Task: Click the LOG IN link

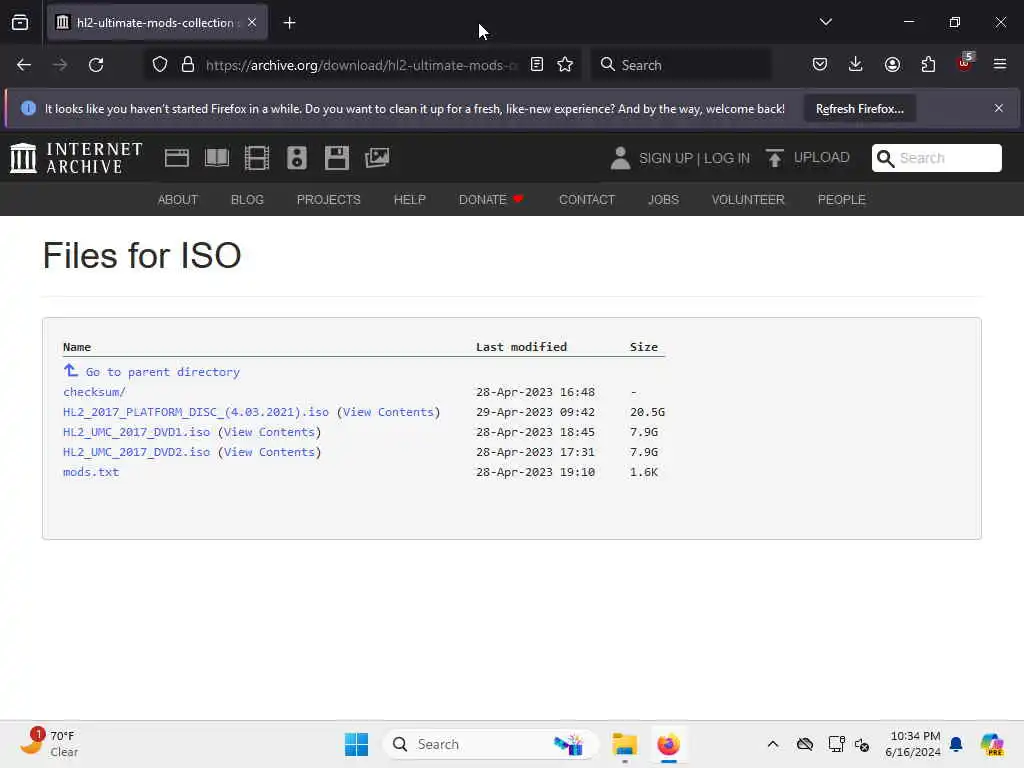Action: [x=727, y=158]
